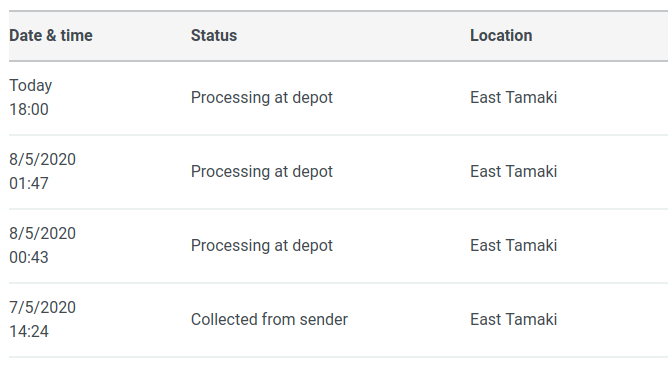Click East Tamaki in the 01:47 row

[x=513, y=171]
